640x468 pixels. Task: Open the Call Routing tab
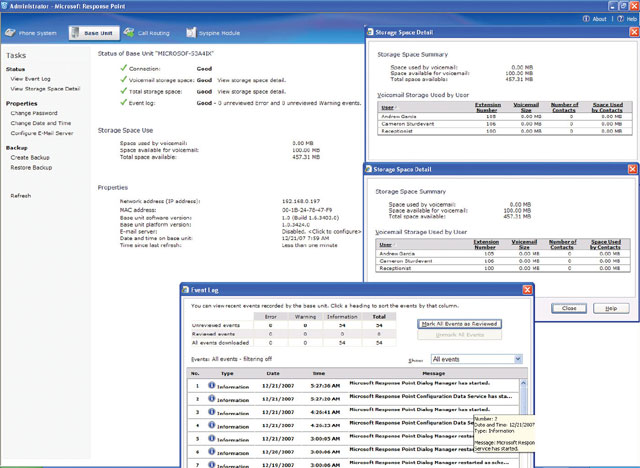coord(147,33)
